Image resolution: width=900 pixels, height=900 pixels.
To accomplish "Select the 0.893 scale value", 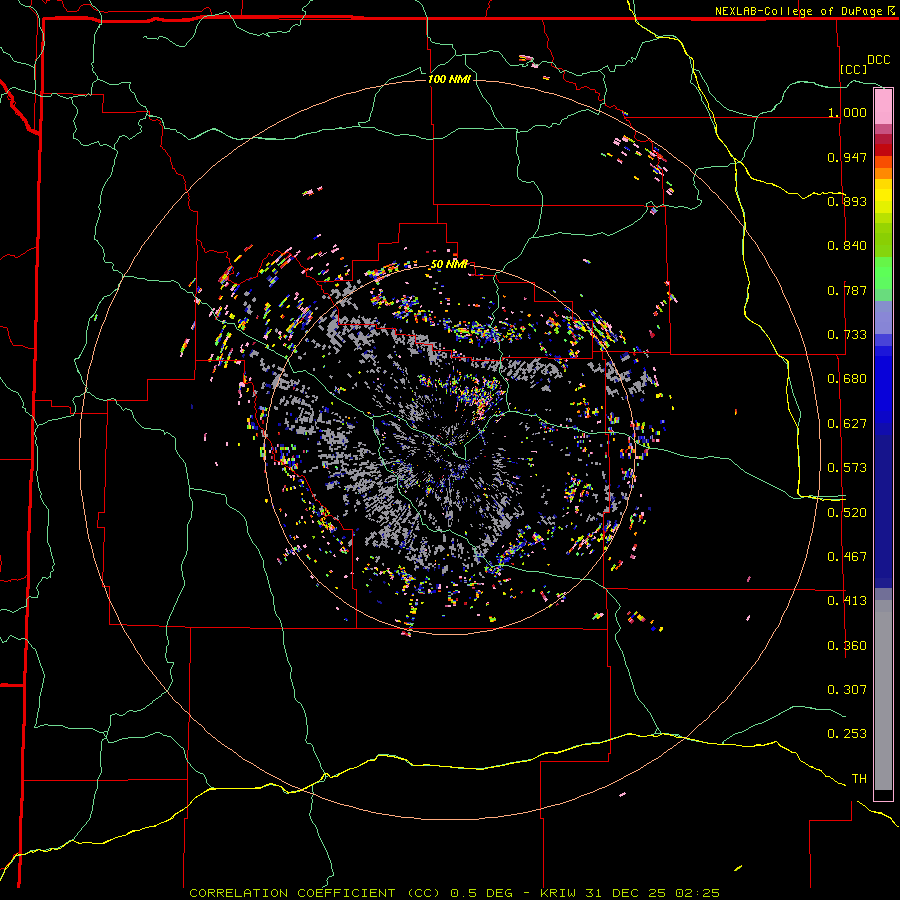I will pos(847,201).
